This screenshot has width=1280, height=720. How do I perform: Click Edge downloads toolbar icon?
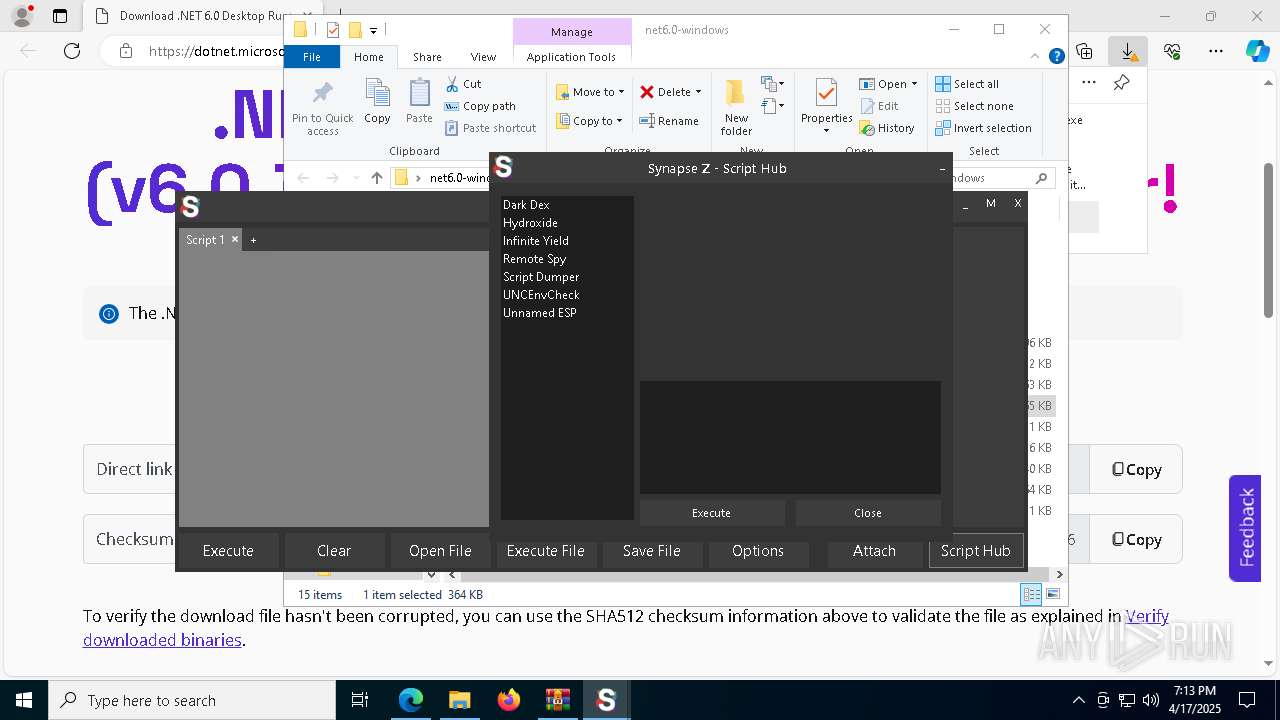point(1128,51)
